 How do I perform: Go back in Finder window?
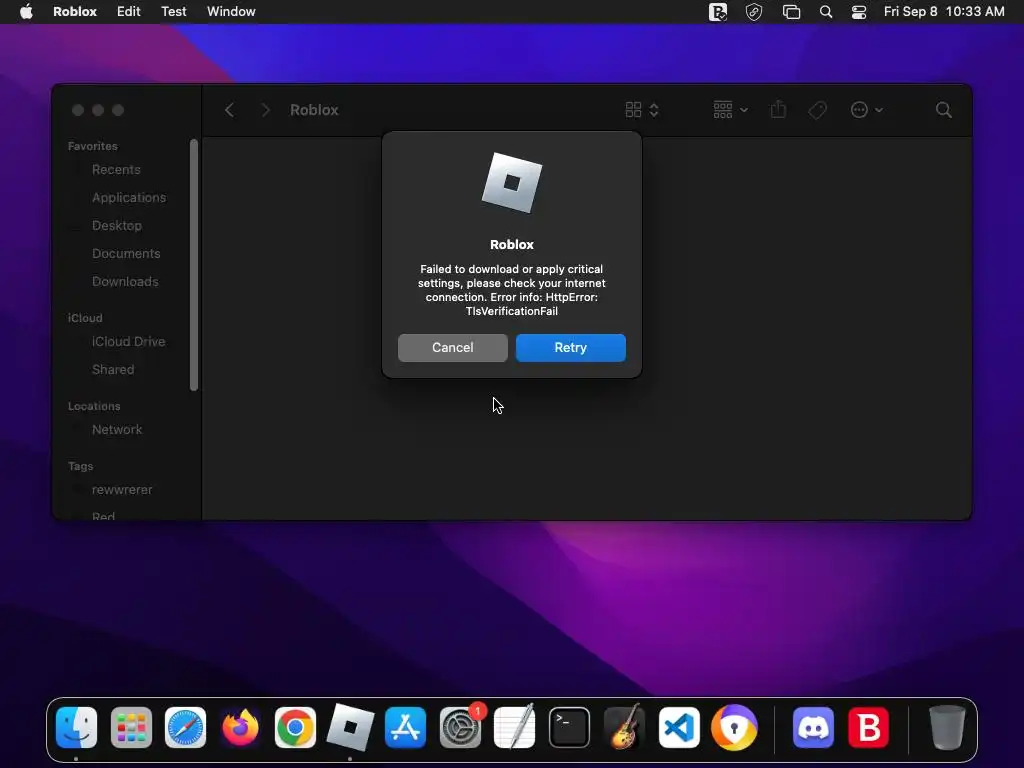[x=229, y=110]
